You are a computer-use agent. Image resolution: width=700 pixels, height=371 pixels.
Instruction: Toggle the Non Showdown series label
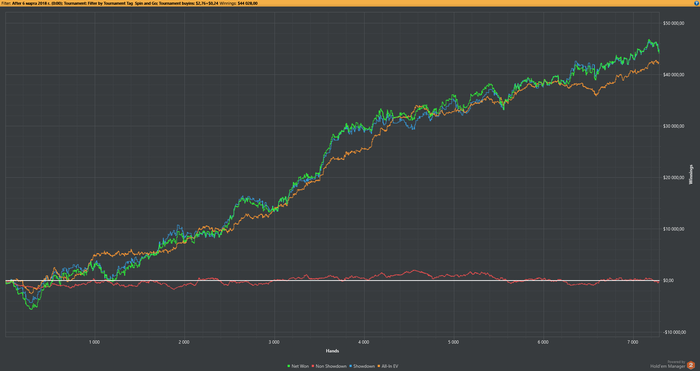point(331,366)
